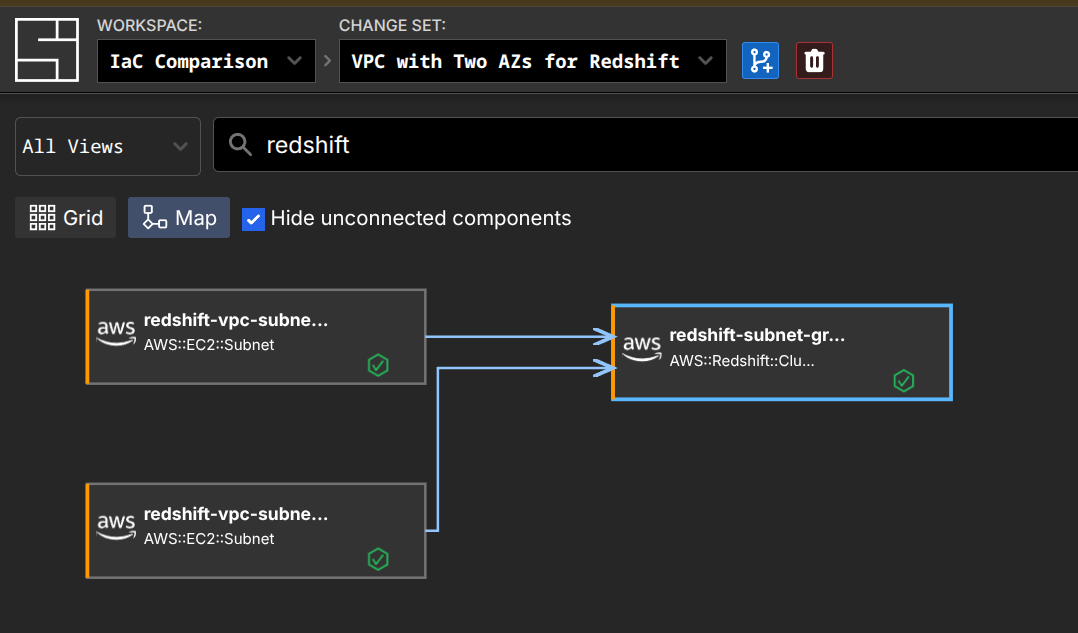Open the All Views dropdown
This screenshot has height=633, width=1078.
pyautogui.click(x=107, y=146)
